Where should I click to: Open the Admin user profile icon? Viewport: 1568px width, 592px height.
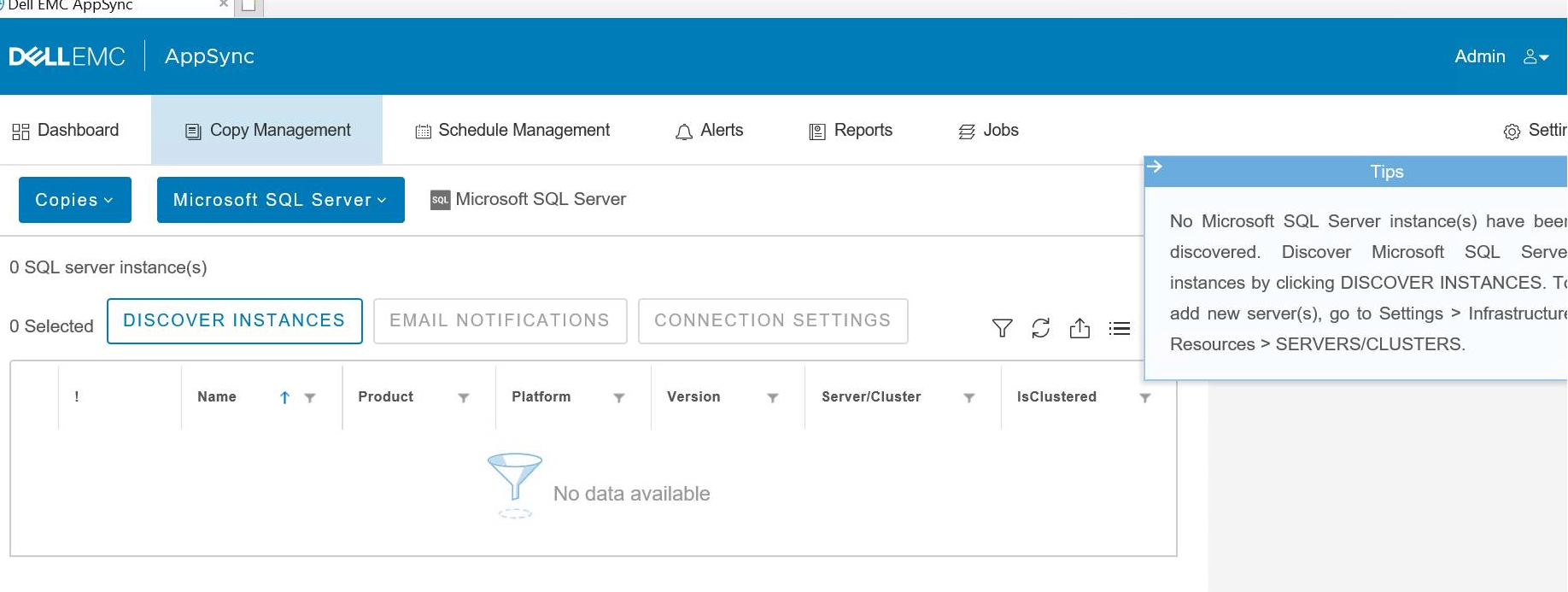point(1535,57)
